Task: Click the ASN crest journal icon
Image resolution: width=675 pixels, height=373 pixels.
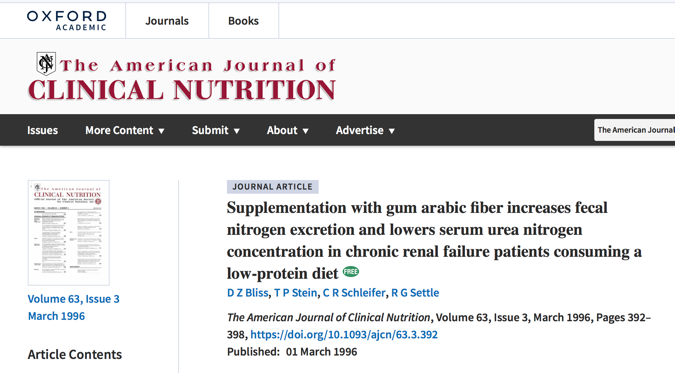Action: [46, 64]
